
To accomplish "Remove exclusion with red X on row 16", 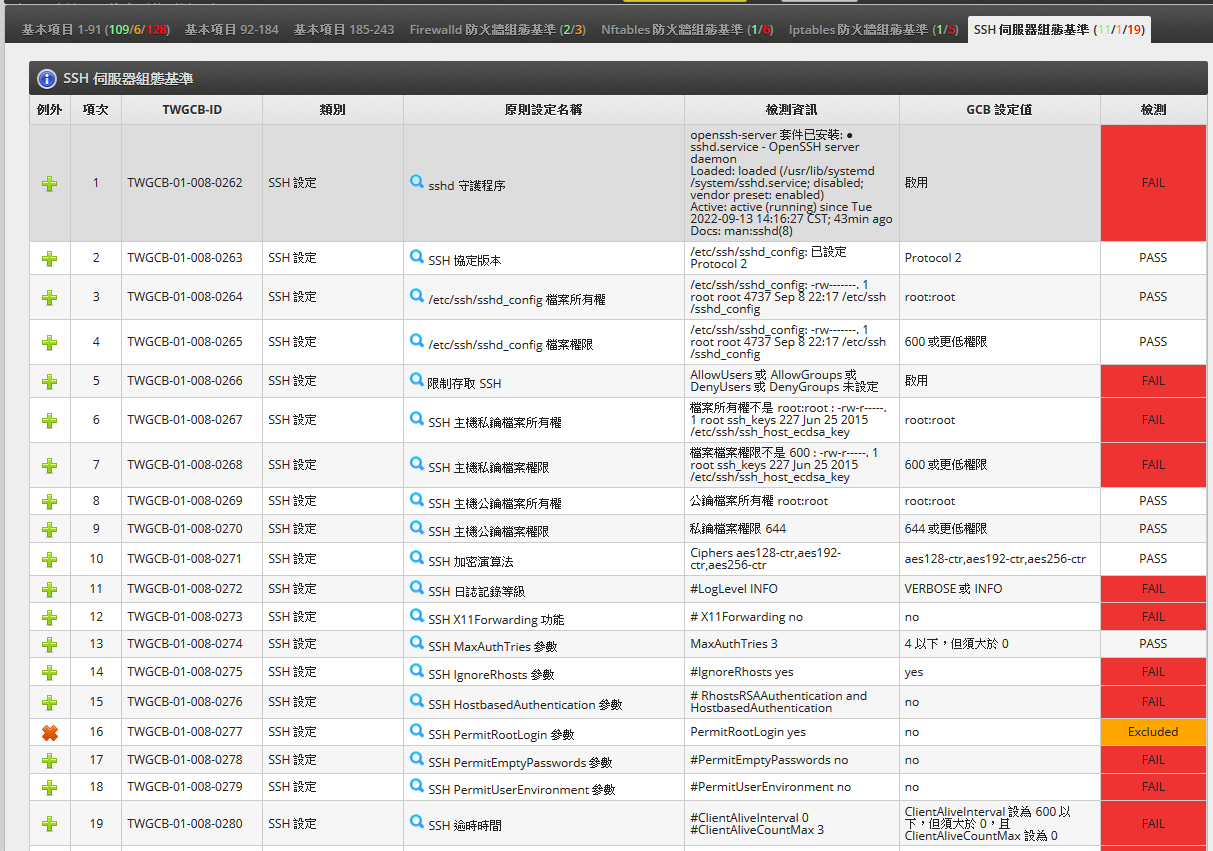I will coord(49,732).
